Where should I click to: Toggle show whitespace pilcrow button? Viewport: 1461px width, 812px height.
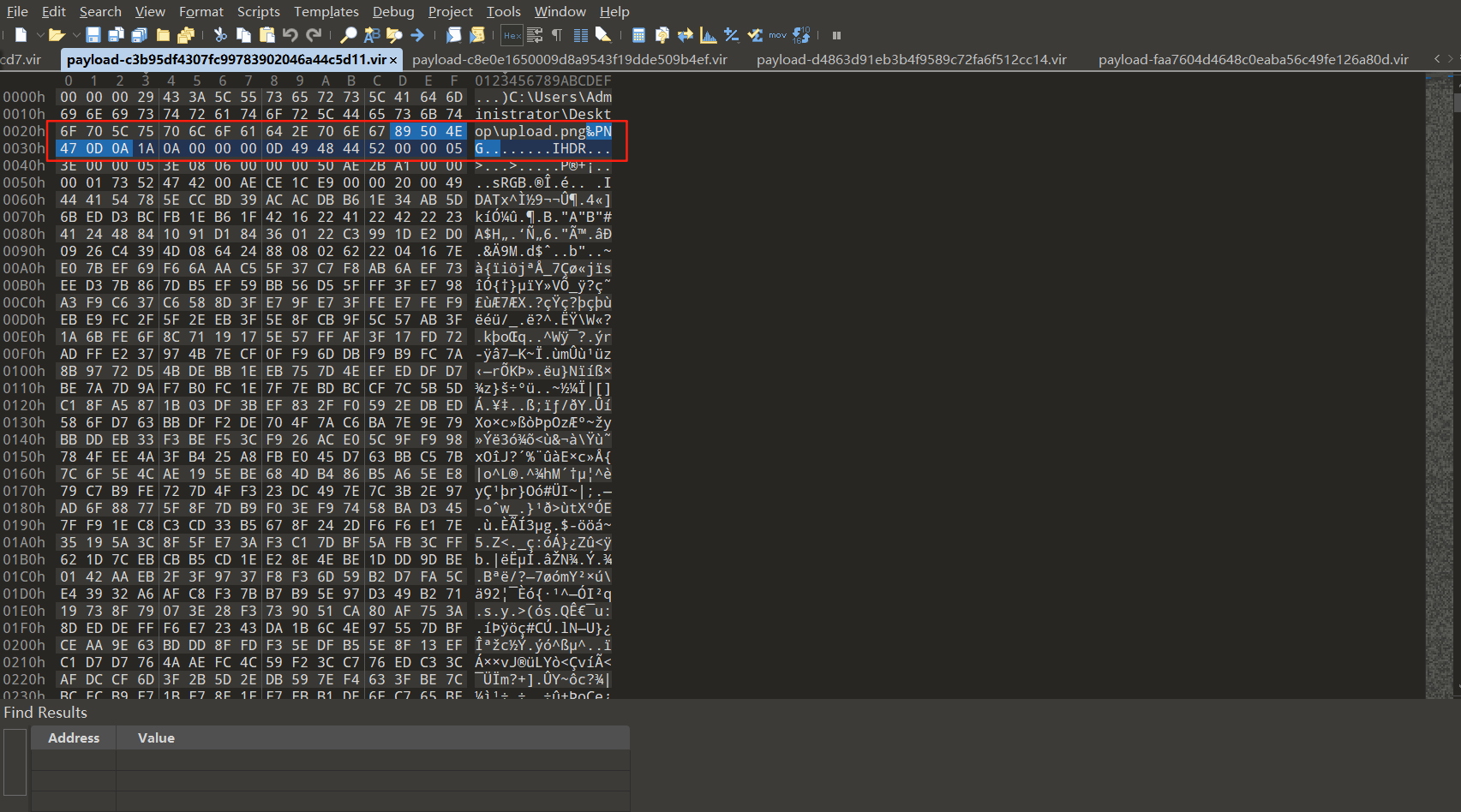pos(557,35)
